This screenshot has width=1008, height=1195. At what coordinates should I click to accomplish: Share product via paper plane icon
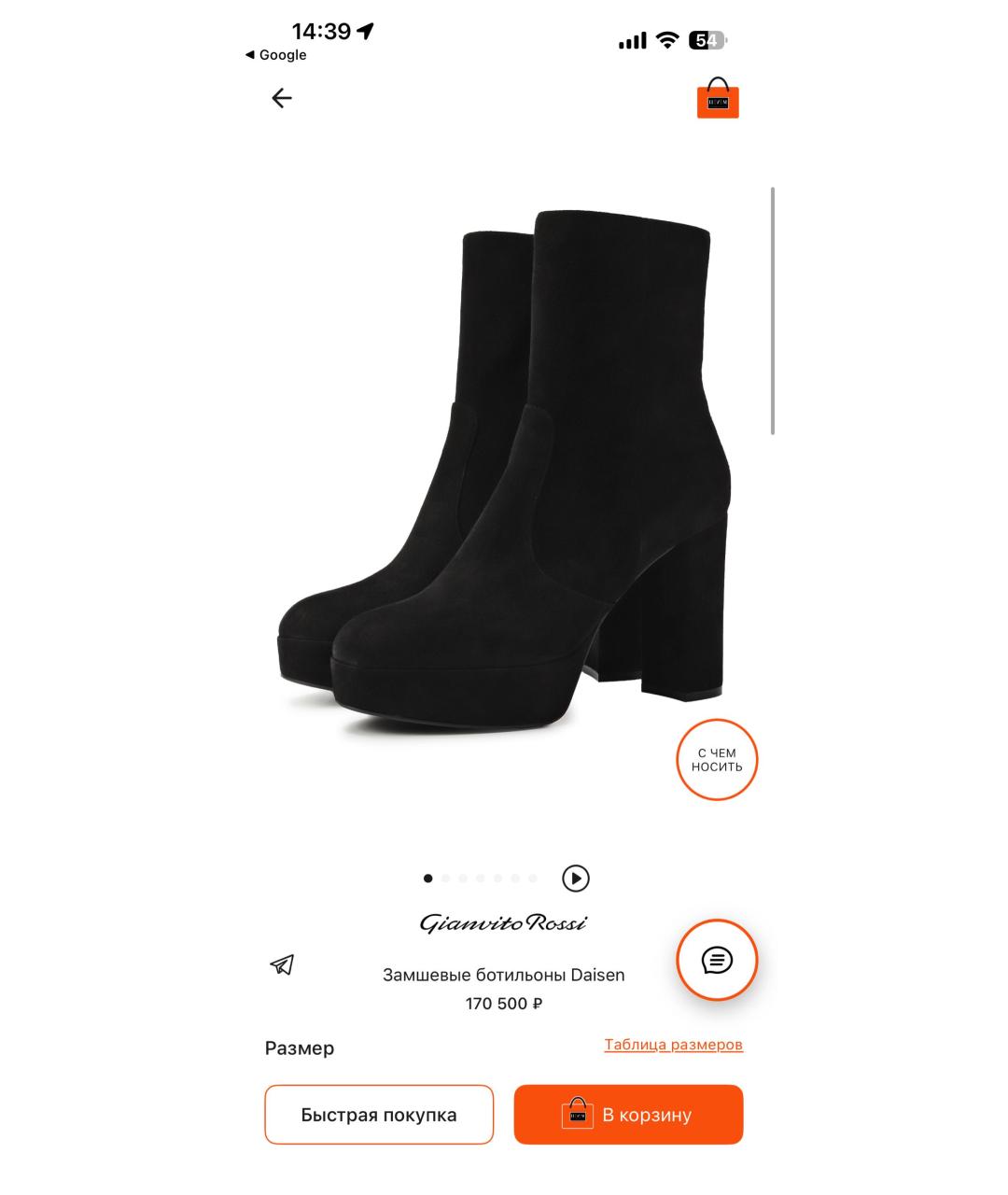tap(282, 964)
